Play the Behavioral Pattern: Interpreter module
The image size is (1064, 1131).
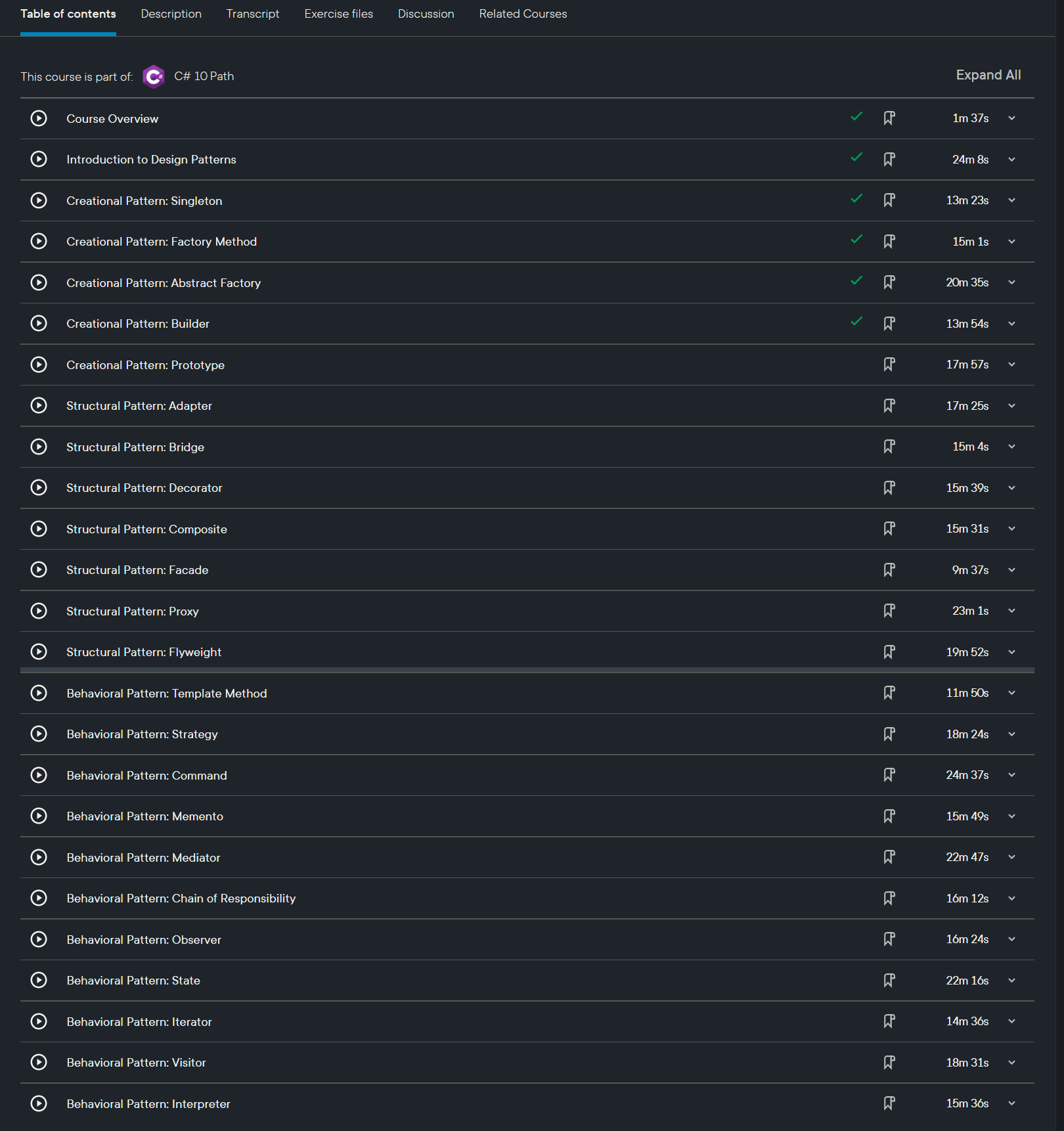tap(39, 1103)
